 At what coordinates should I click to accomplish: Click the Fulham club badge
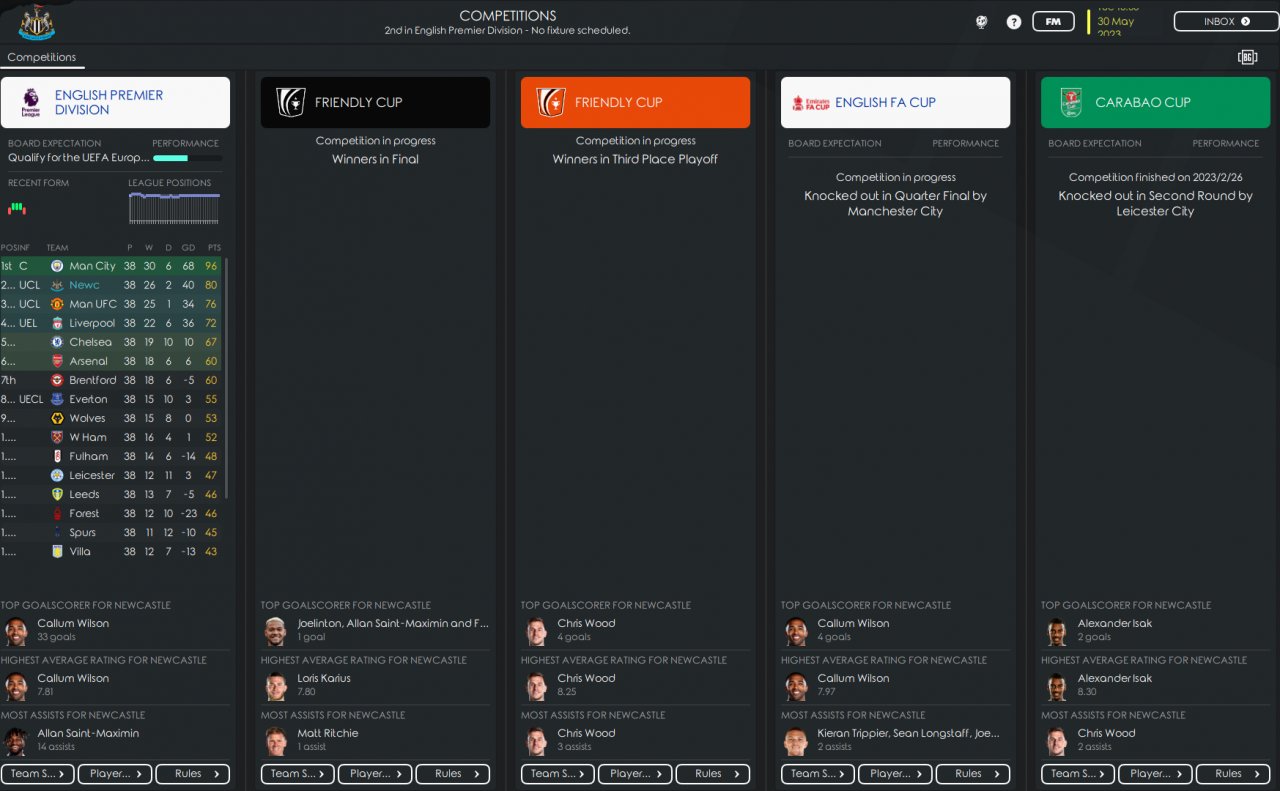[57, 456]
